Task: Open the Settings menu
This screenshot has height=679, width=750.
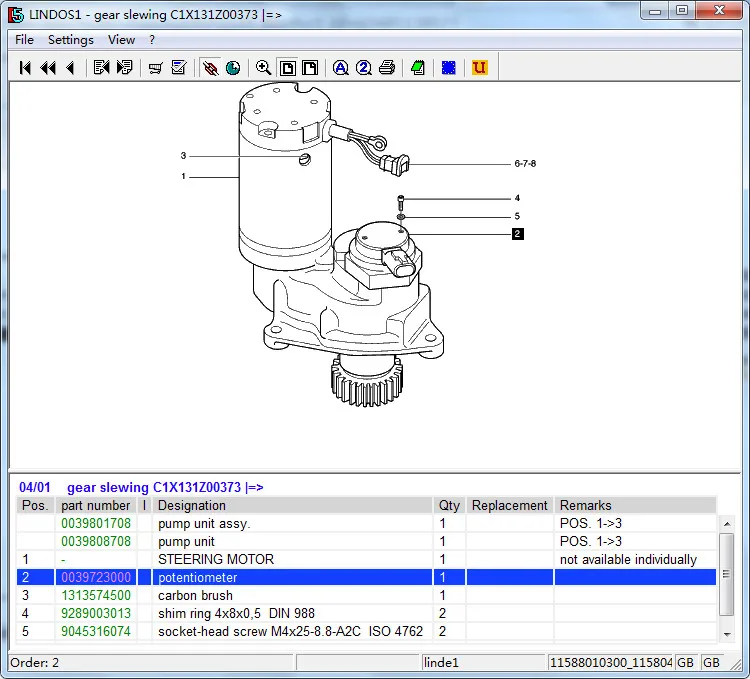Action: 71,40
